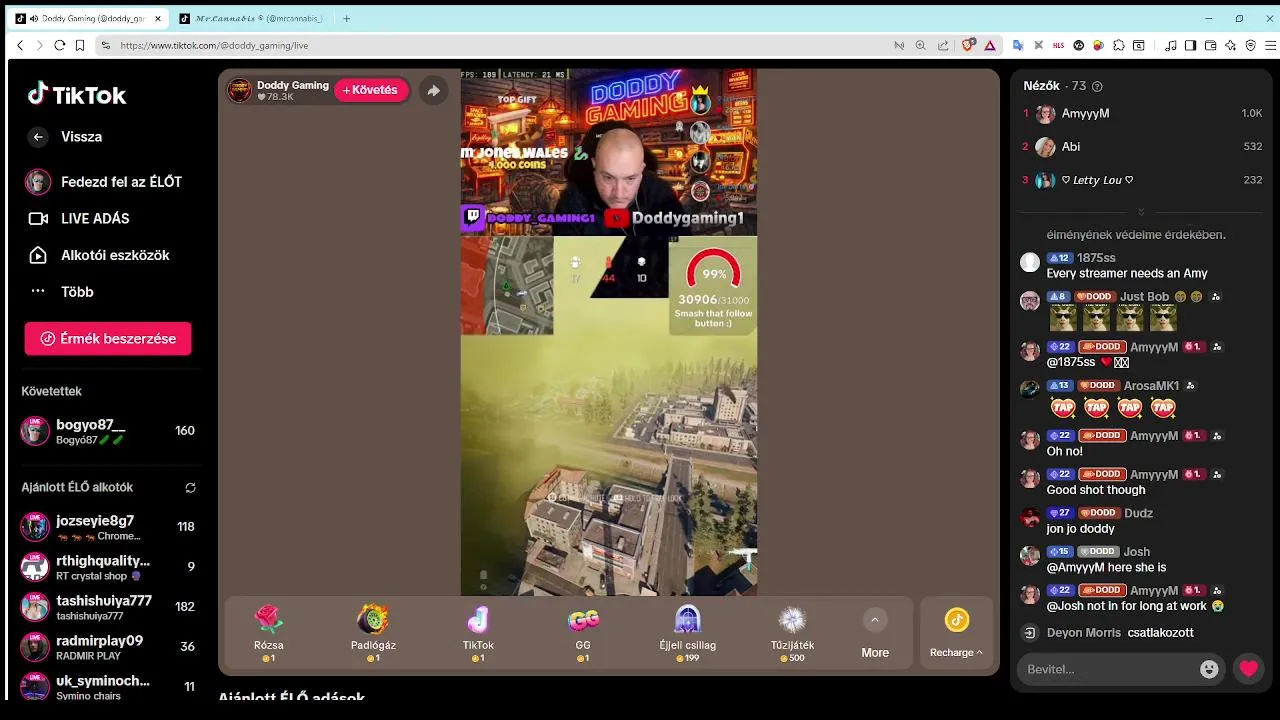Close the Doddy Gaming browser tab
This screenshot has height=720, width=1280.
(157, 18)
